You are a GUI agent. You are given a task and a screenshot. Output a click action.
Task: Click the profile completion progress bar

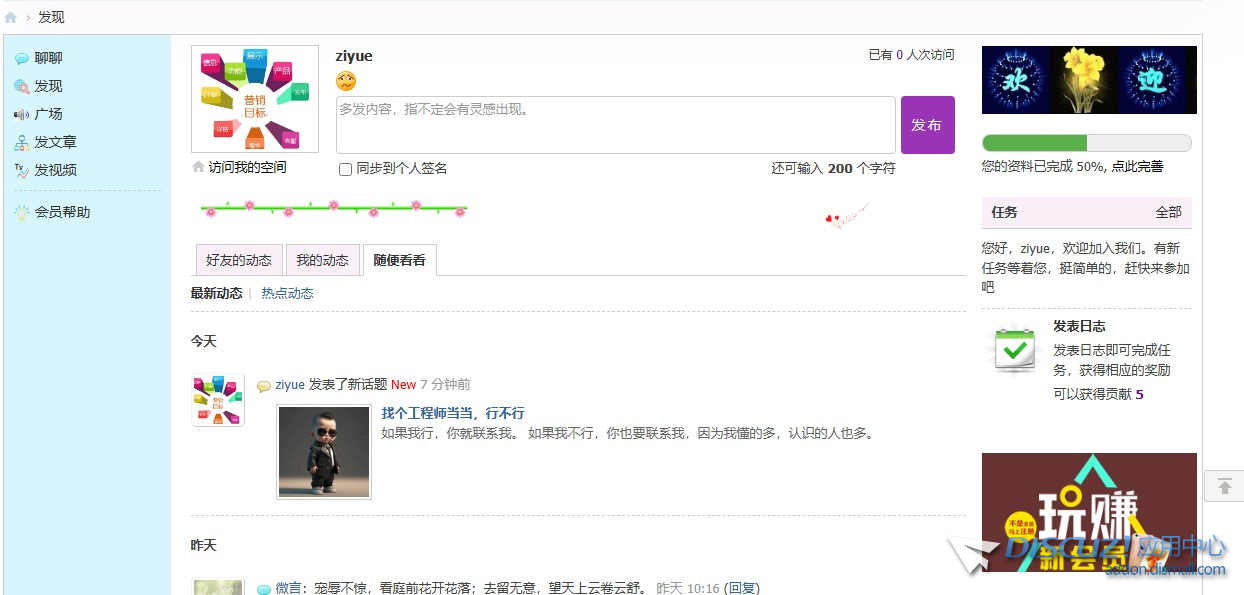point(1086,143)
